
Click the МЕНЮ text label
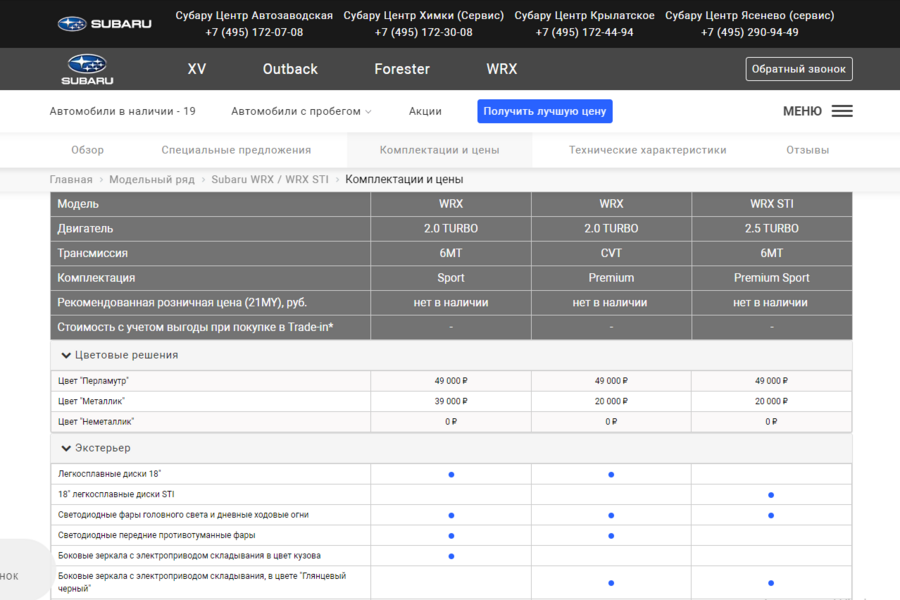(802, 111)
